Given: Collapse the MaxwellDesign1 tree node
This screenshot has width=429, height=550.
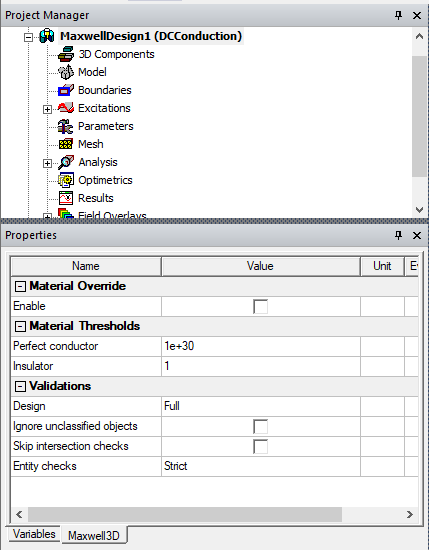Looking at the screenshot, I should (28, 37).
